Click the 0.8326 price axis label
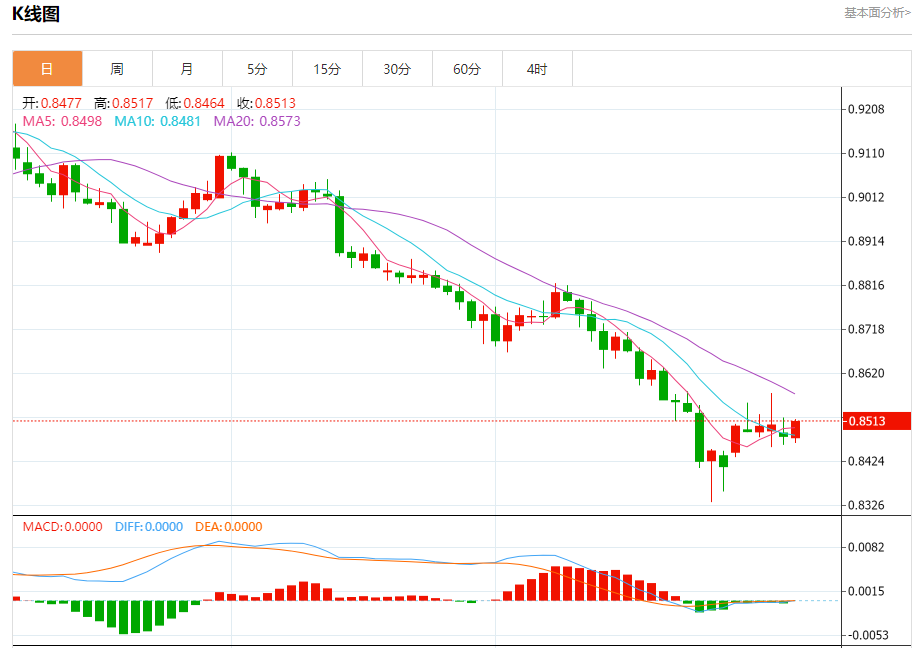Image resolution: width=917 pixels, height=648 pixels. (x=866, y=505)
